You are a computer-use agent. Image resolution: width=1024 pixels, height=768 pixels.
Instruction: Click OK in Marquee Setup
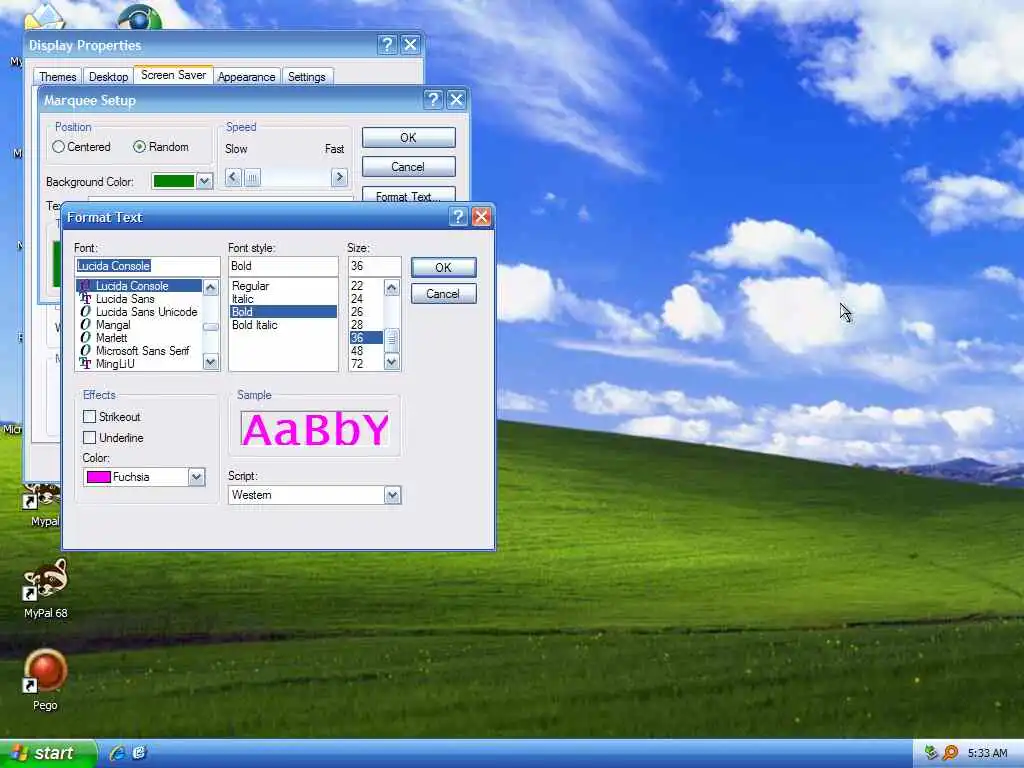[x=408, y=138]
